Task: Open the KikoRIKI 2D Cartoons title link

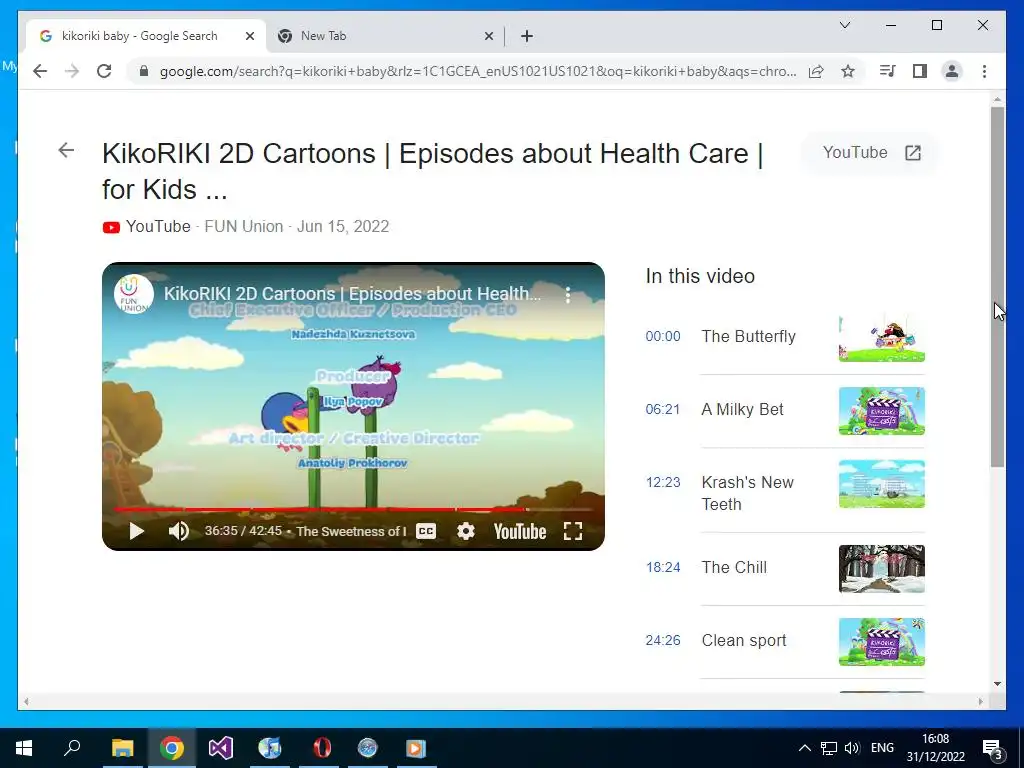Action: 432,171
